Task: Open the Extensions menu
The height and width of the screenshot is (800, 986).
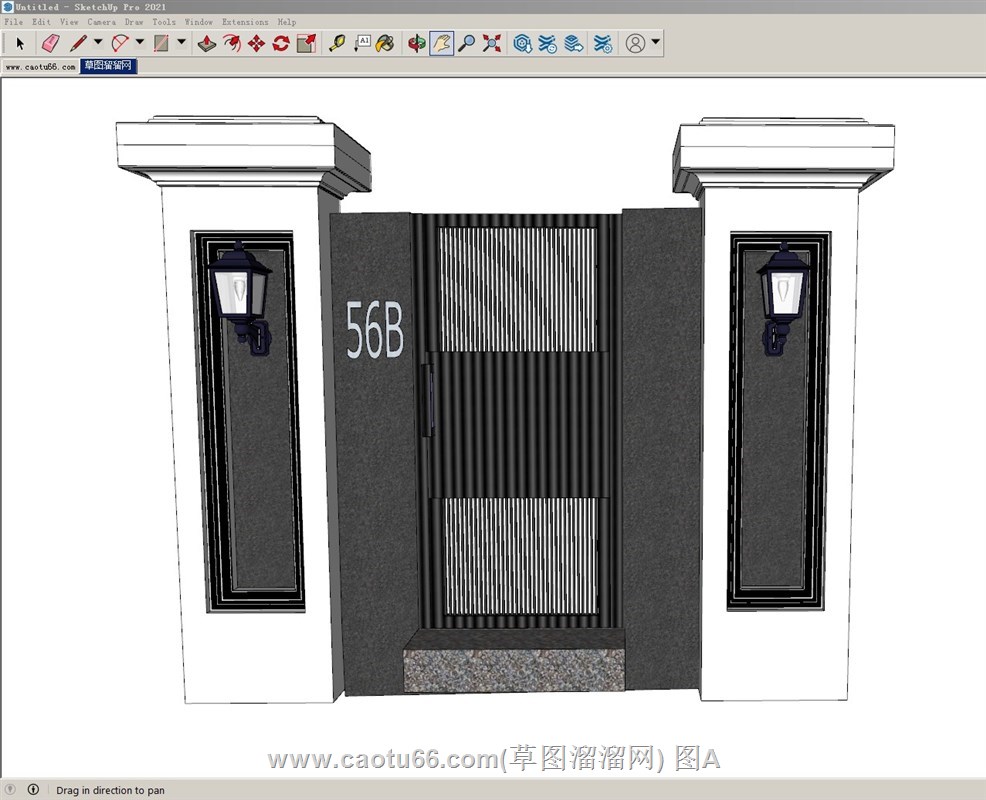Action: point(245,22)
